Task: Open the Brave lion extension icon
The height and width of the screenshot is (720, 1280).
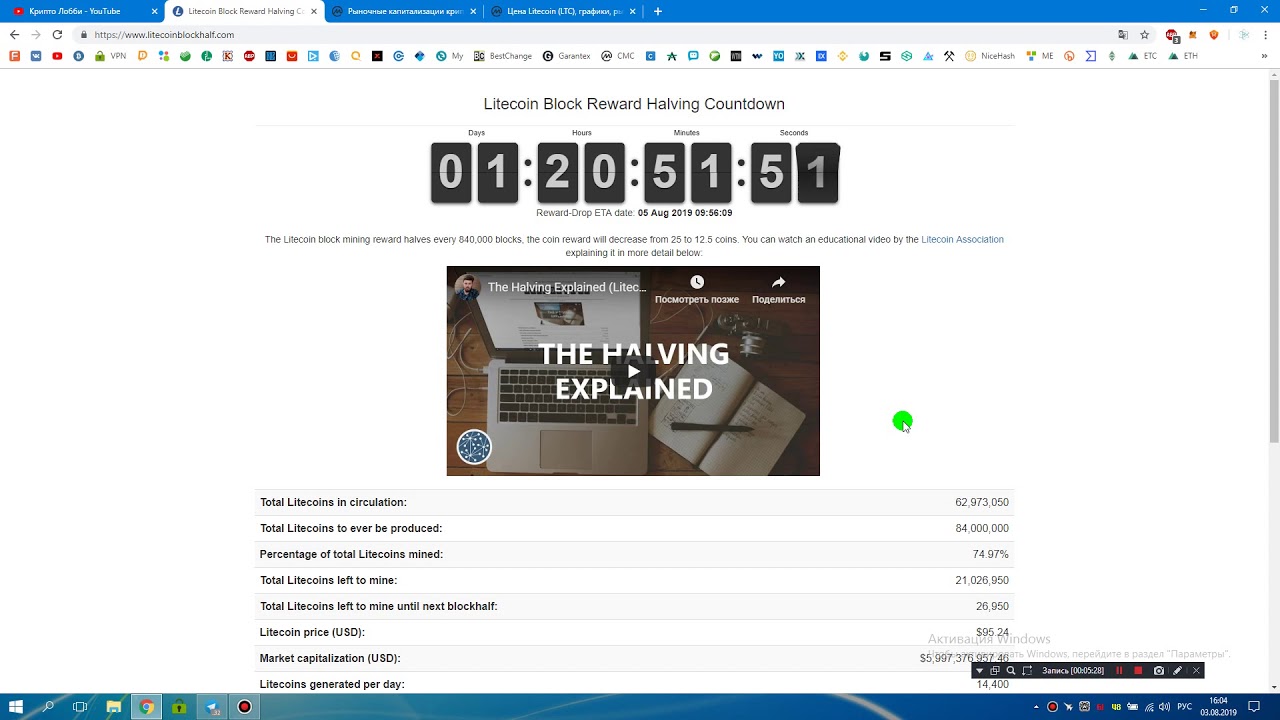Action: pyautogui.click(x=1214, y=34)
